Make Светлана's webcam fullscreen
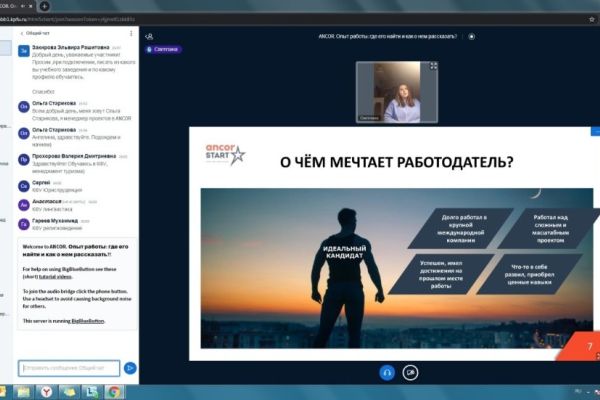This screenshot has height=400, width=600. (x=433, y=66)
